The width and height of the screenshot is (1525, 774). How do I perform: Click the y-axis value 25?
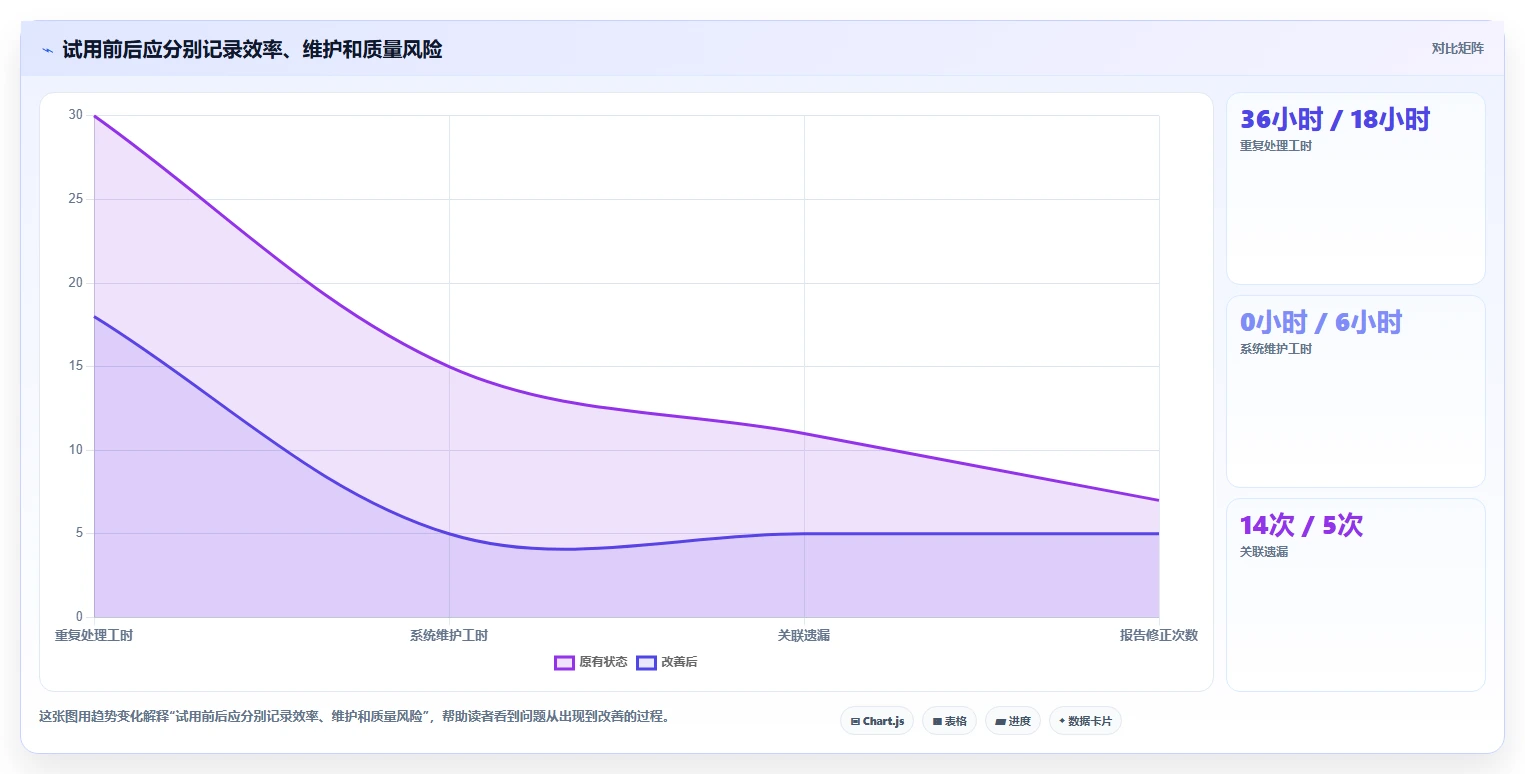pyautogui.click(x=76, y=199)
